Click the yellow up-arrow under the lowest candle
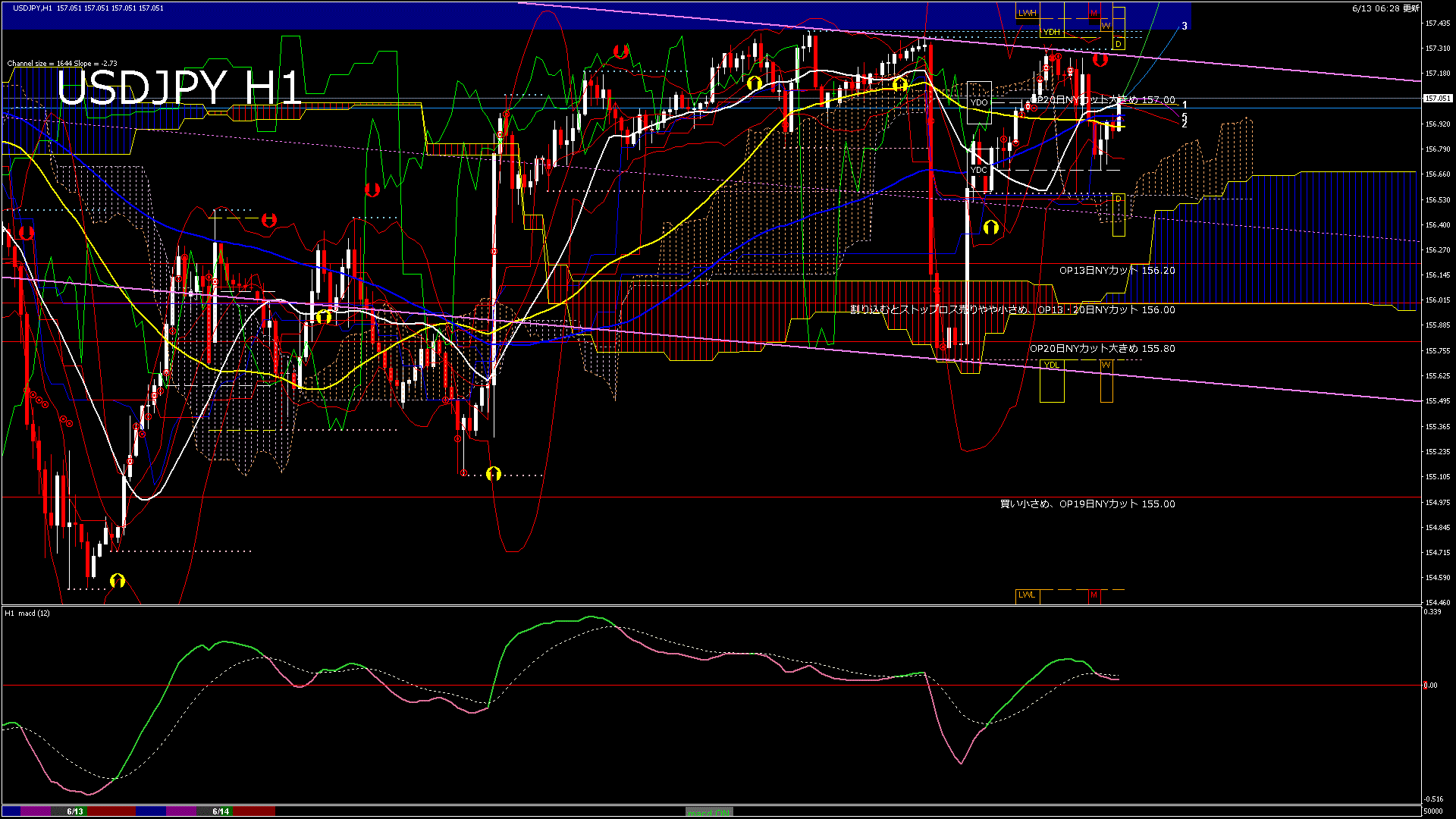The image size is (1456, 819). pos(117,581)
